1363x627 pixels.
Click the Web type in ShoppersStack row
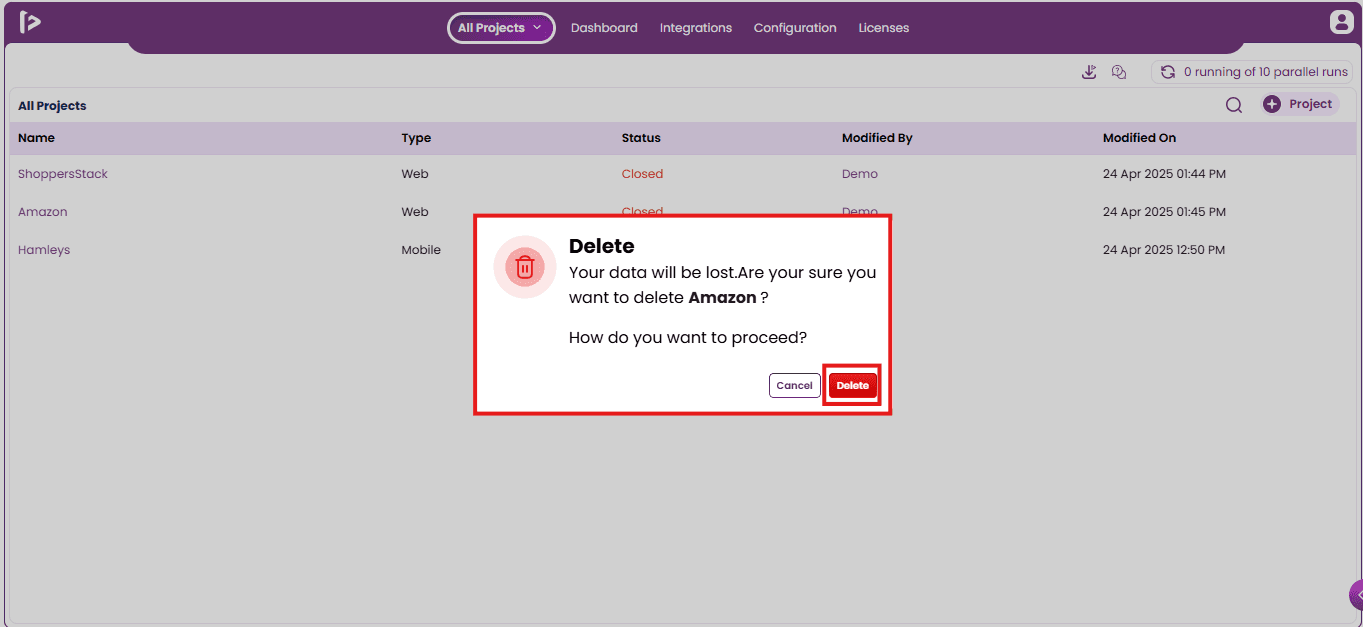(415, 174)
